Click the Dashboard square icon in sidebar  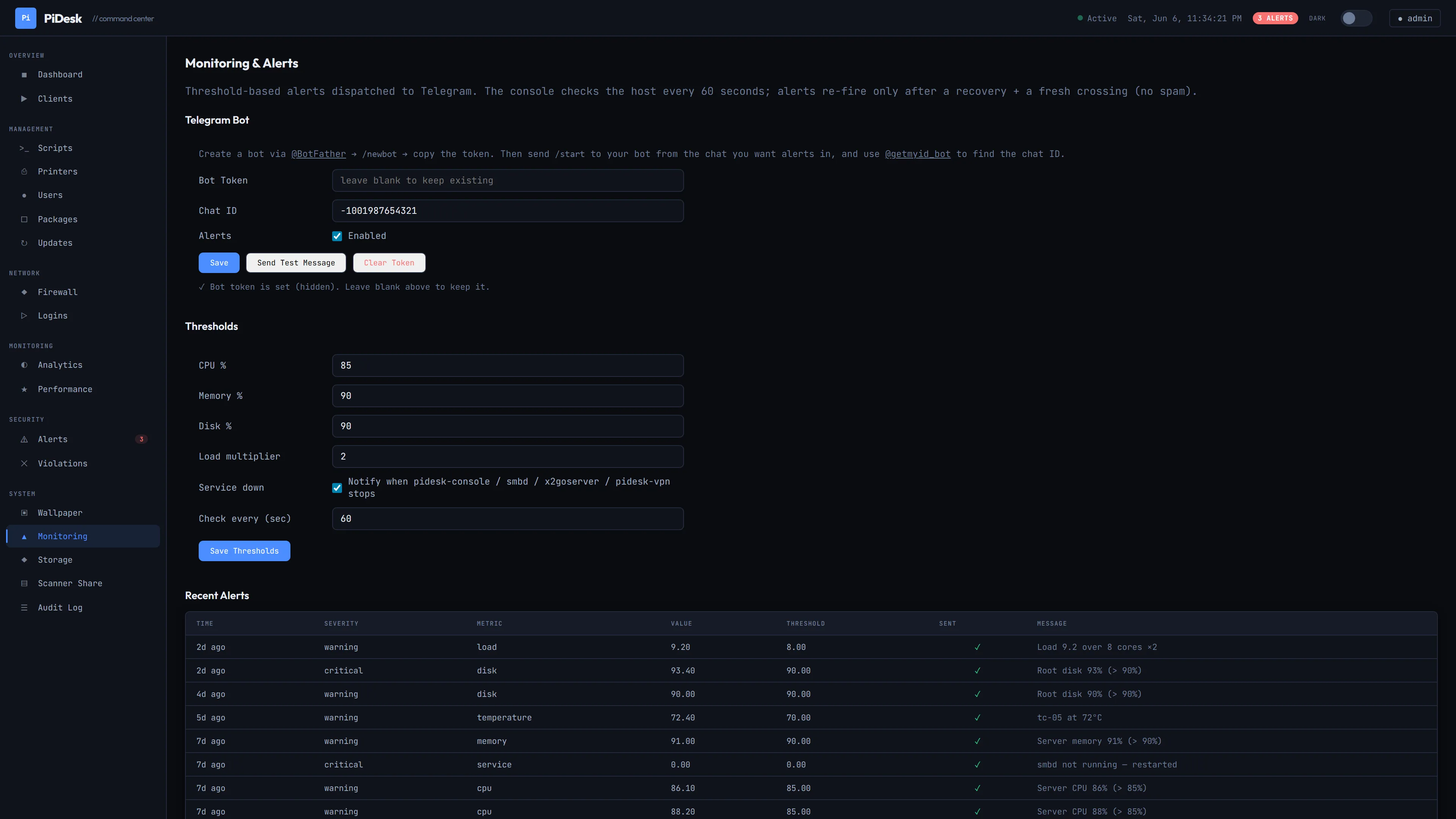(24, 75)
